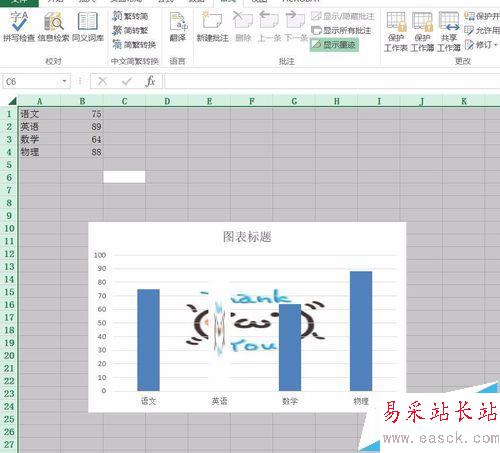Image resolution: width=500 pixels, height=453 pixels.
Task: Click the selected white cell C6
Action: pos(124,177)
